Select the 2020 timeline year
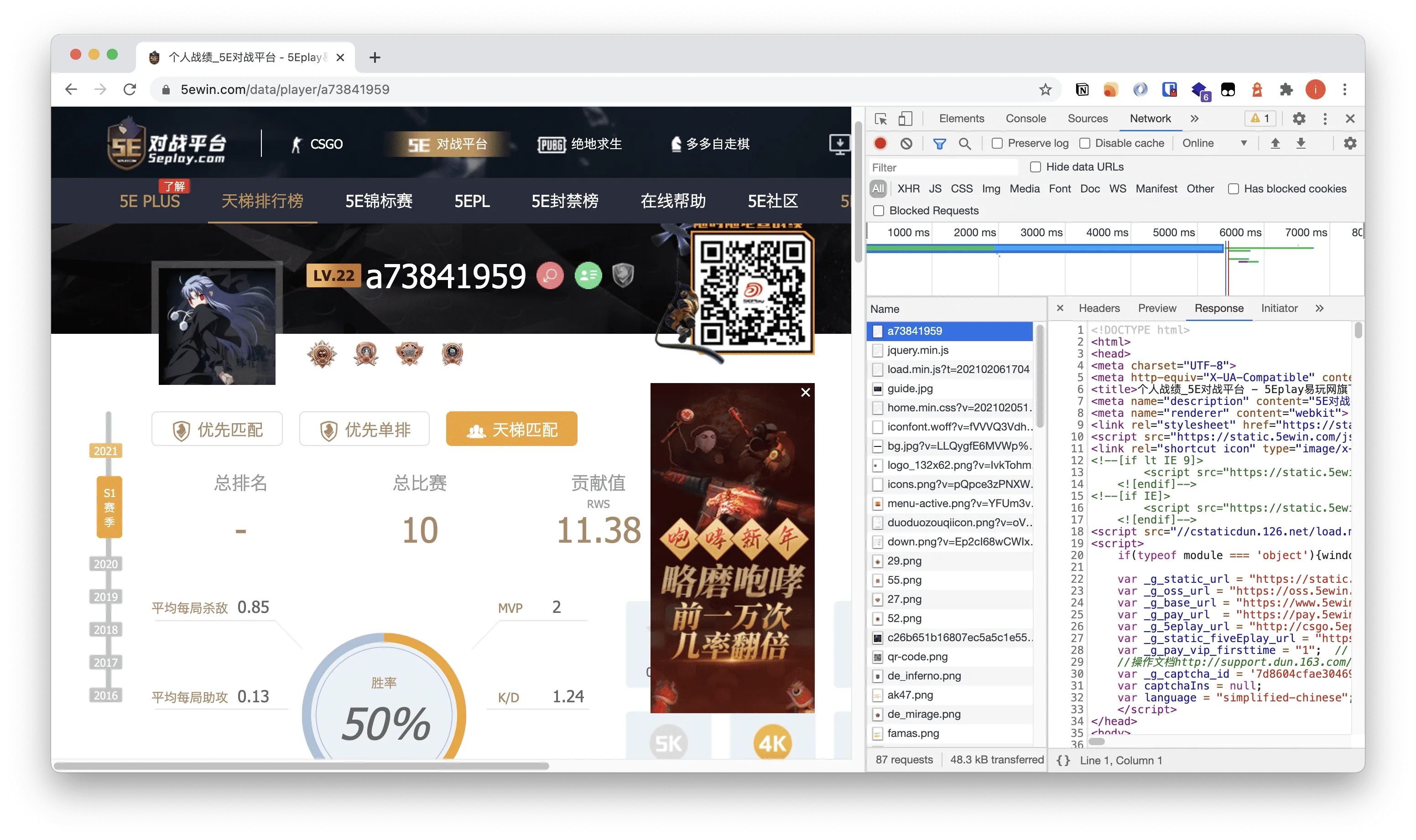Viewport: 1416px width, 840px height. (106, 564)
